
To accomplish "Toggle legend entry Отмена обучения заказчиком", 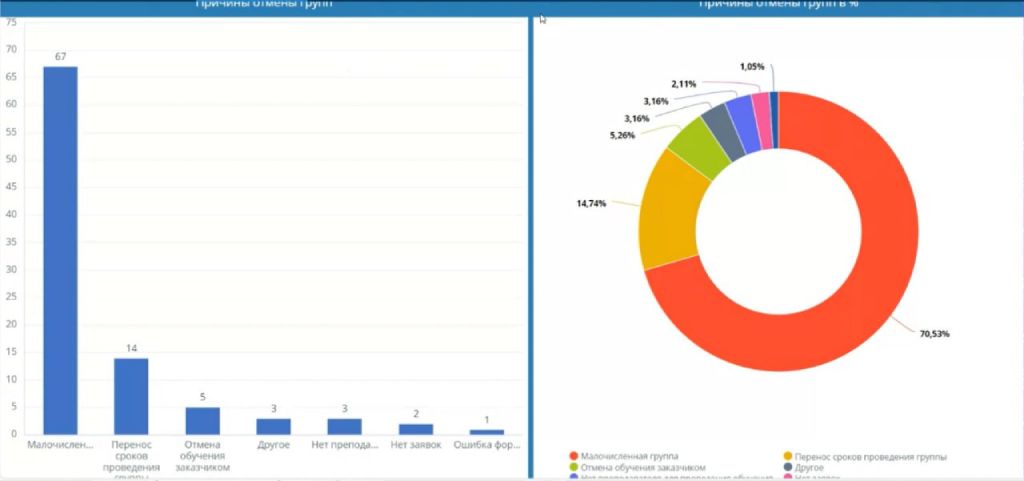I will coord(638,467).
